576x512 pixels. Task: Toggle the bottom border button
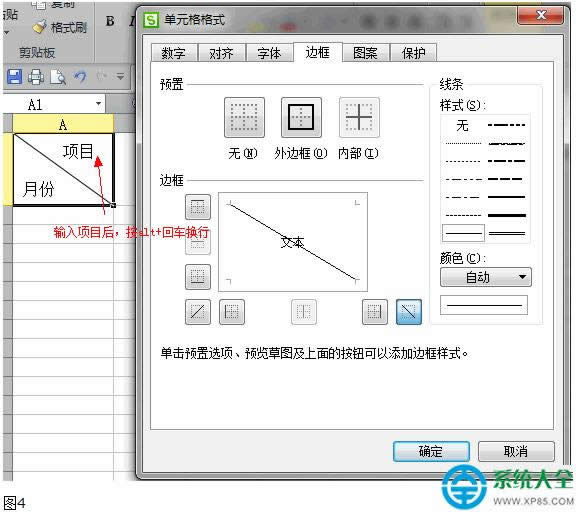[198, 277]
